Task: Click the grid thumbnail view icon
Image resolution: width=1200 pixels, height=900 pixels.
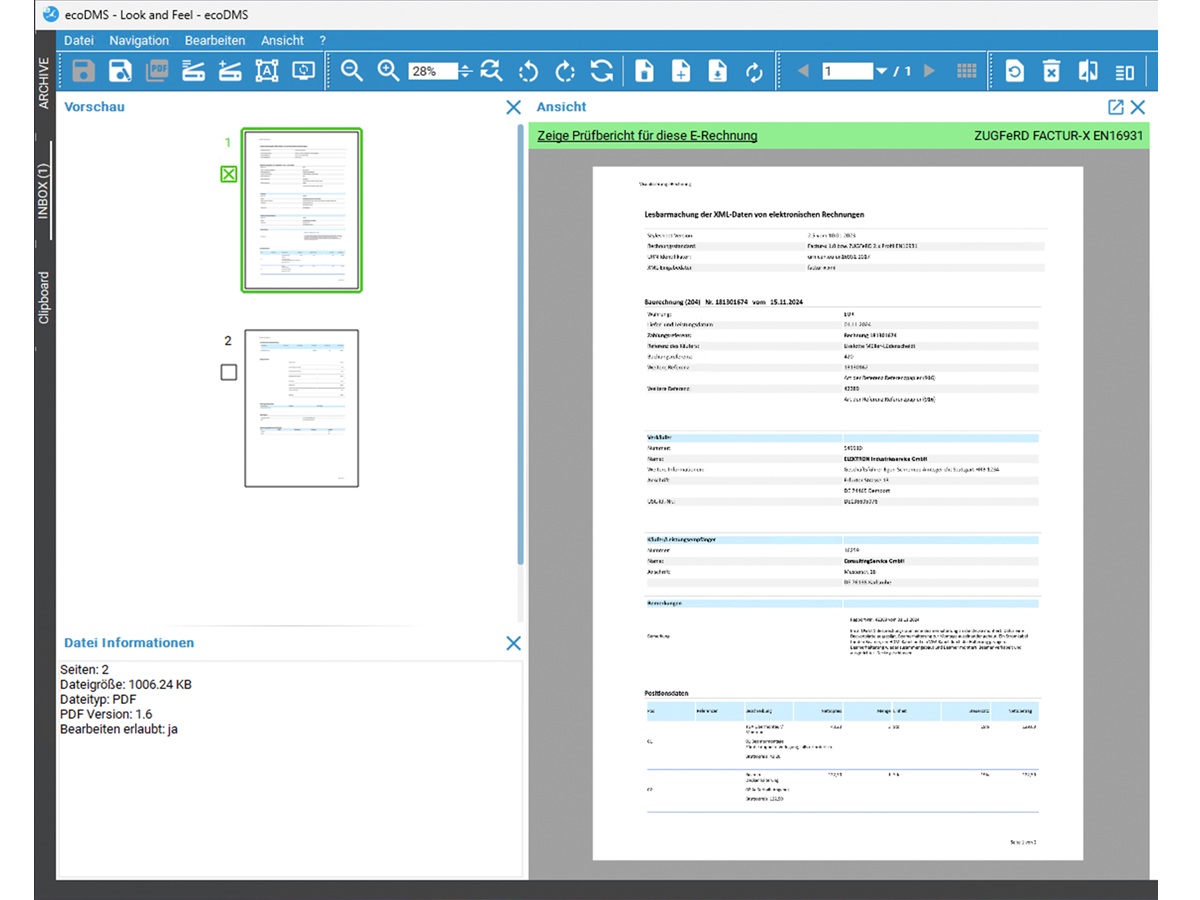Action: 966,71
